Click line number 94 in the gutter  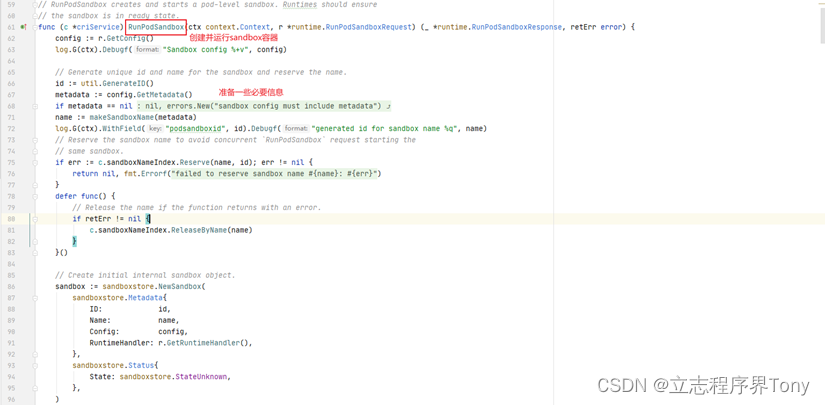pos(12,377)
